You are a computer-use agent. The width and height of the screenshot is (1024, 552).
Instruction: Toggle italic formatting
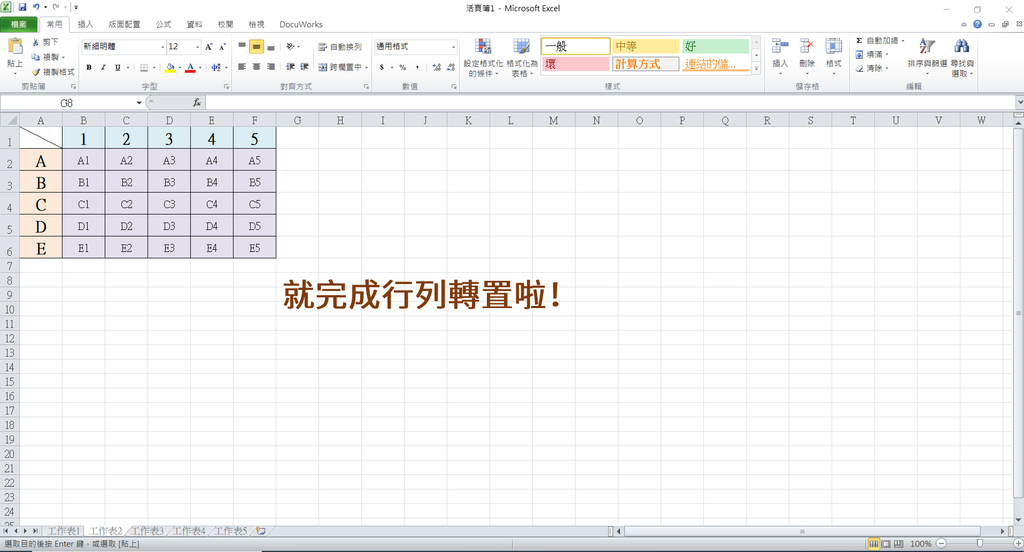[x=103, y=67]
